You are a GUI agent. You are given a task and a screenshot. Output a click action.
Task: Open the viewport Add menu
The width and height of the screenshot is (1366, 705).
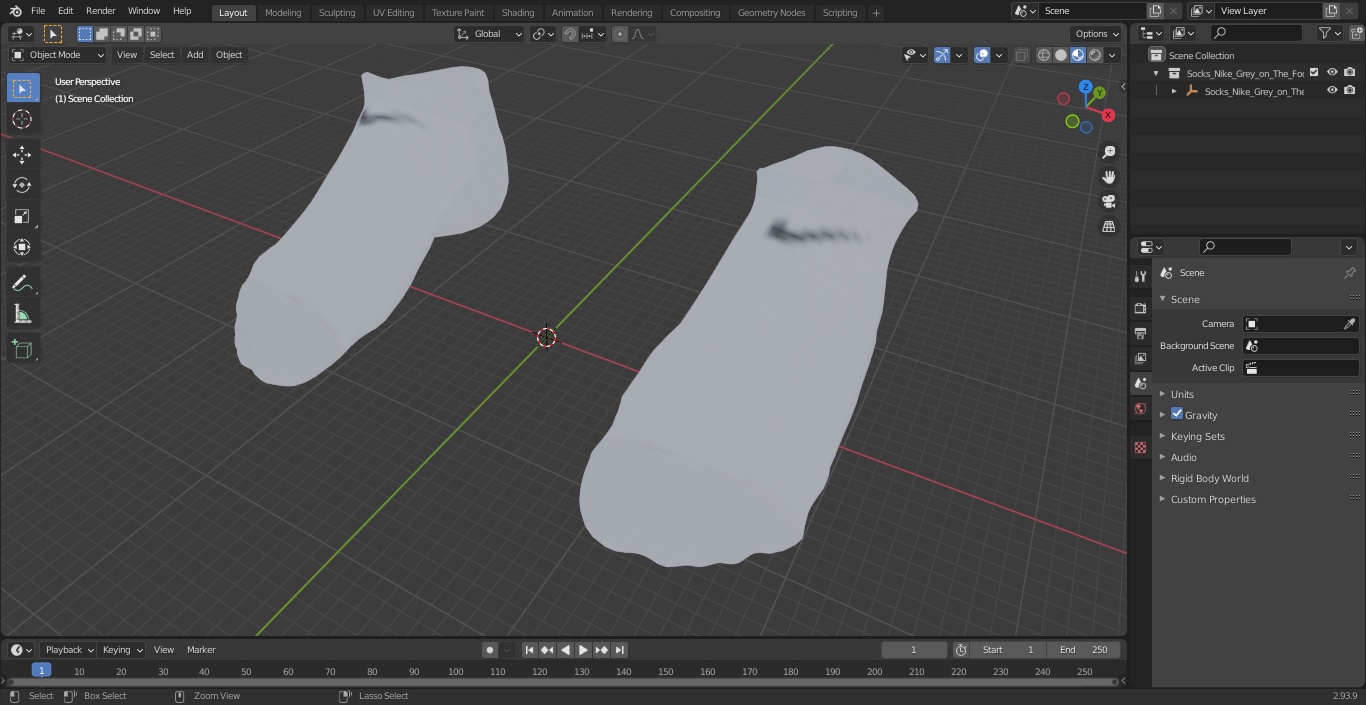point(195,55)
